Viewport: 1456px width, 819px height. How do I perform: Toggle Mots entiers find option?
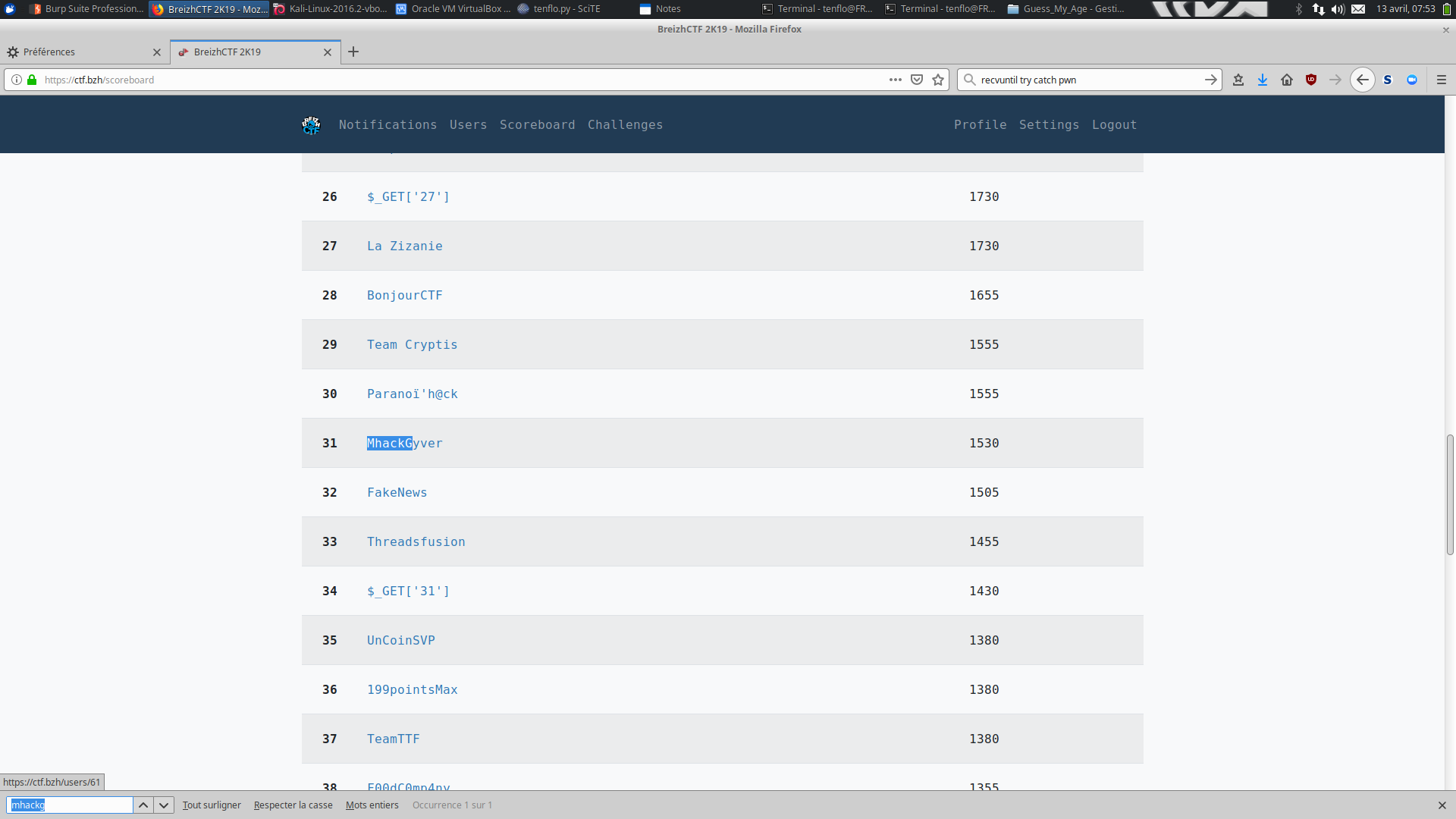[372, 805]
